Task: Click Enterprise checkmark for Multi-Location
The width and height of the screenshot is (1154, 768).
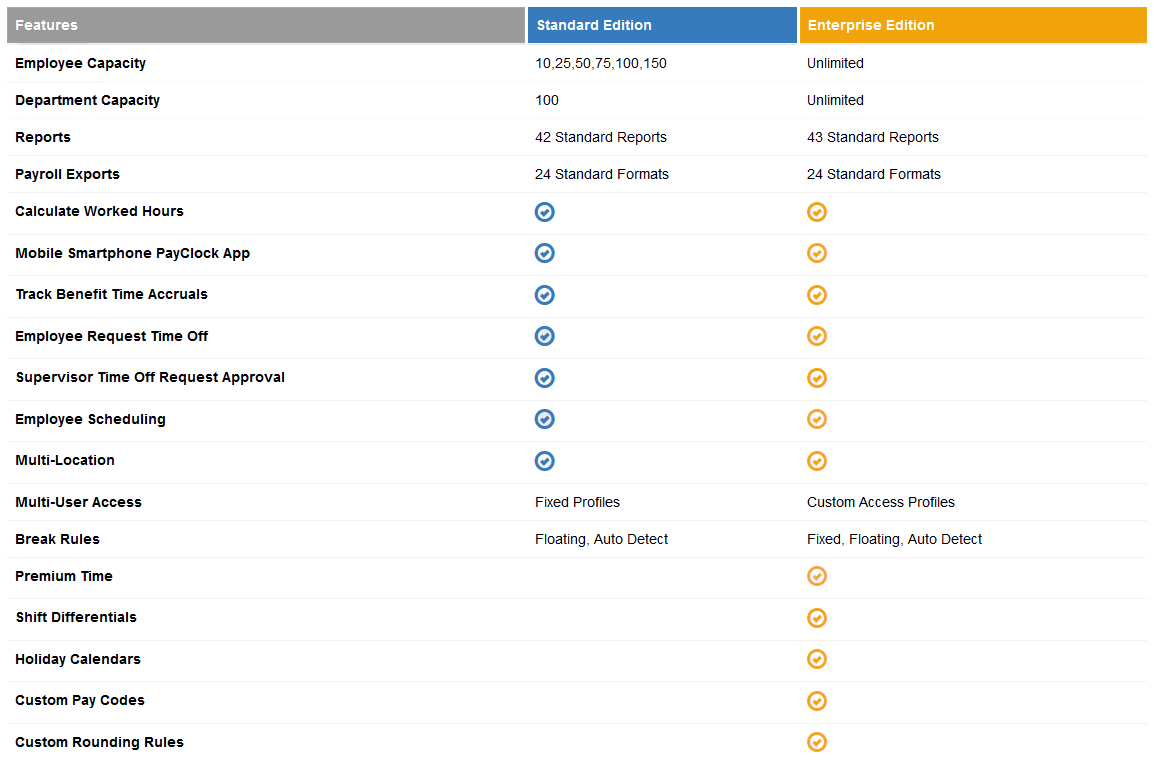Action: point(817,461)
